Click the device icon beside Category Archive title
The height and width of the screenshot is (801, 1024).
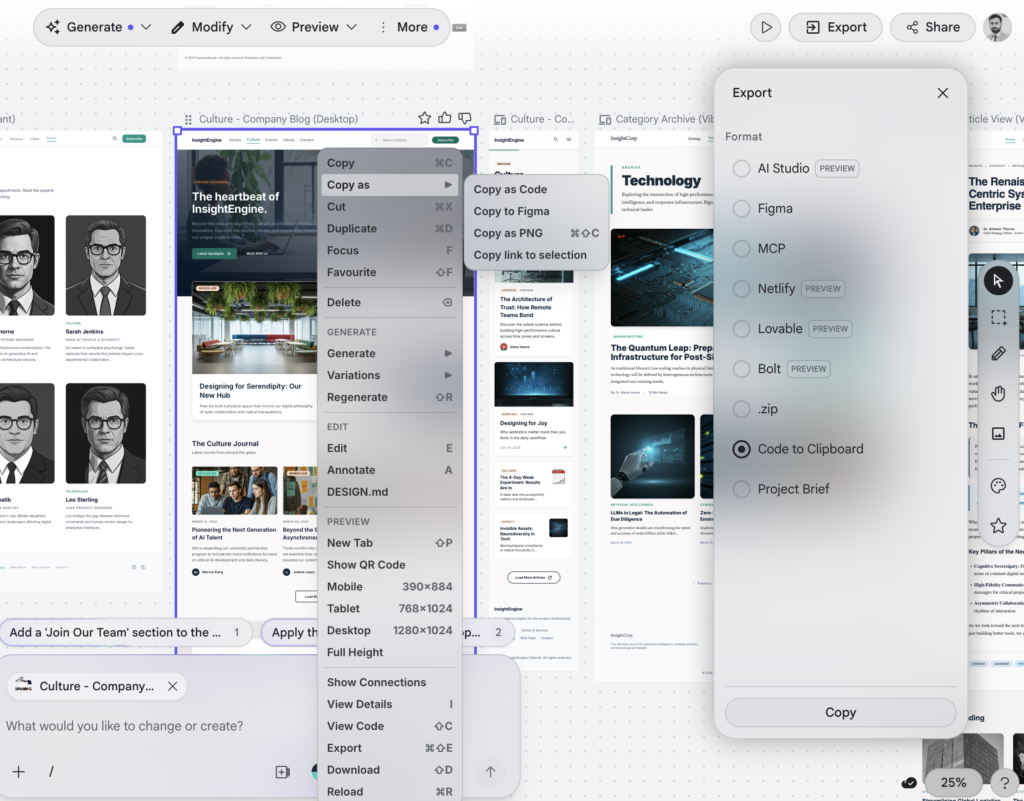click(605, 119)
